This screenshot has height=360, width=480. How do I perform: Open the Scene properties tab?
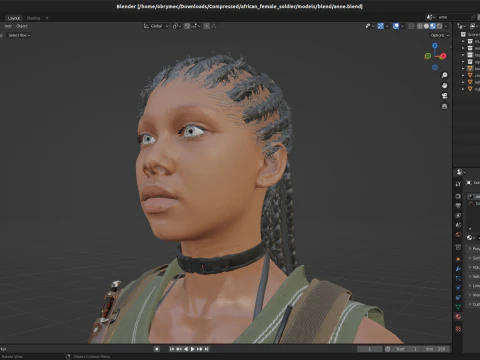click(x=458, y=225)
